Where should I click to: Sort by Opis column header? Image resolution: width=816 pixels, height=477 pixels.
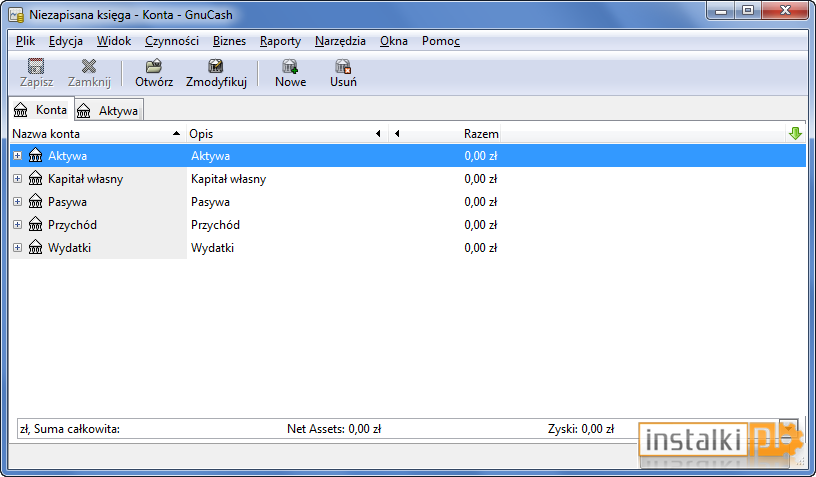coord(287,134)
